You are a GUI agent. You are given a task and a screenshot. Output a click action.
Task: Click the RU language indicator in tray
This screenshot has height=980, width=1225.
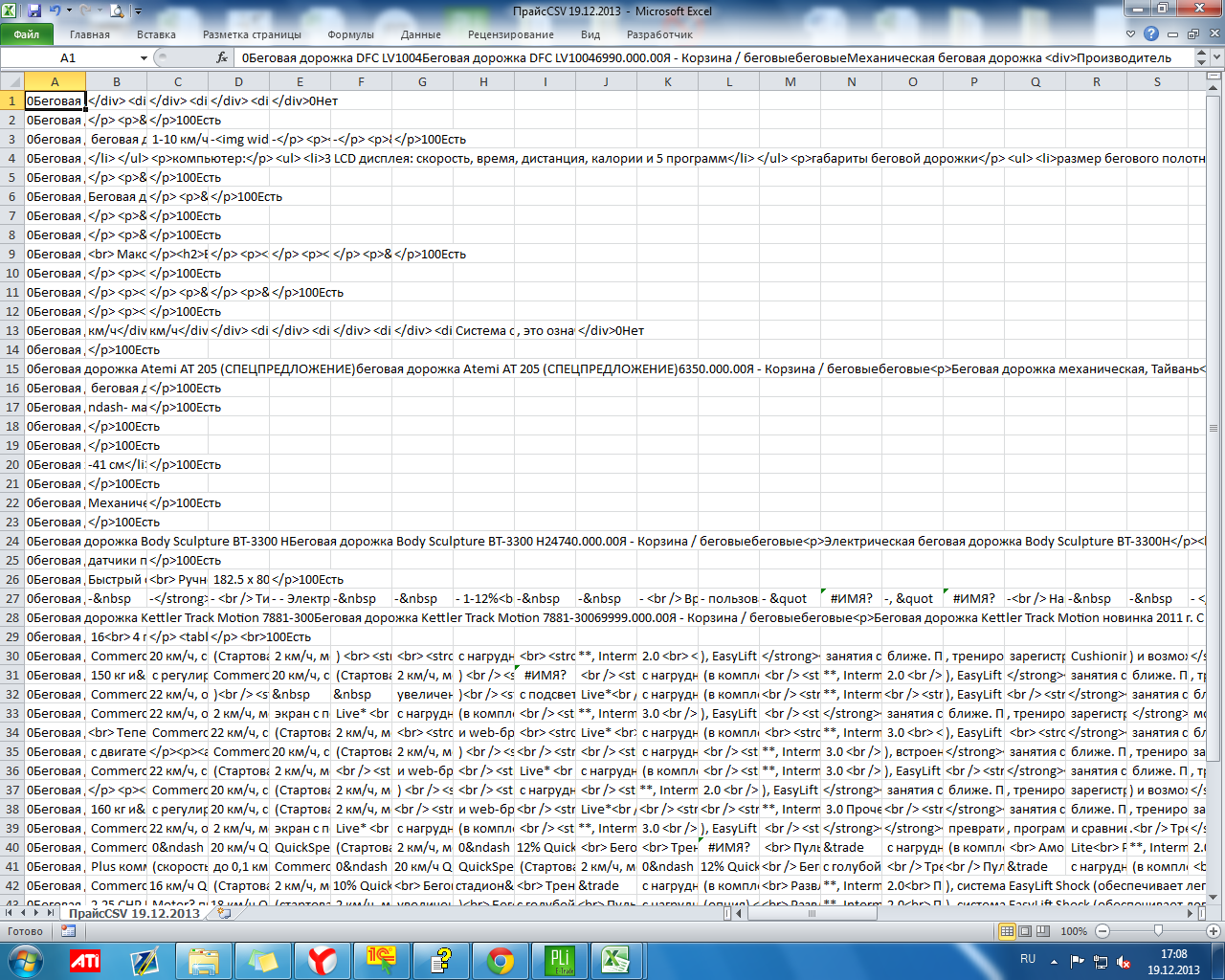pos(1028,959)
